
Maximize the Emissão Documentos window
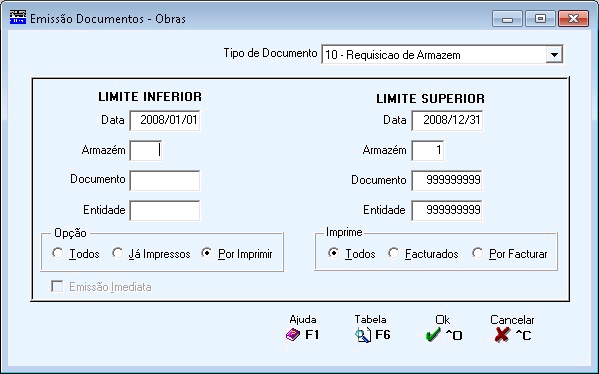coord(540,18)
